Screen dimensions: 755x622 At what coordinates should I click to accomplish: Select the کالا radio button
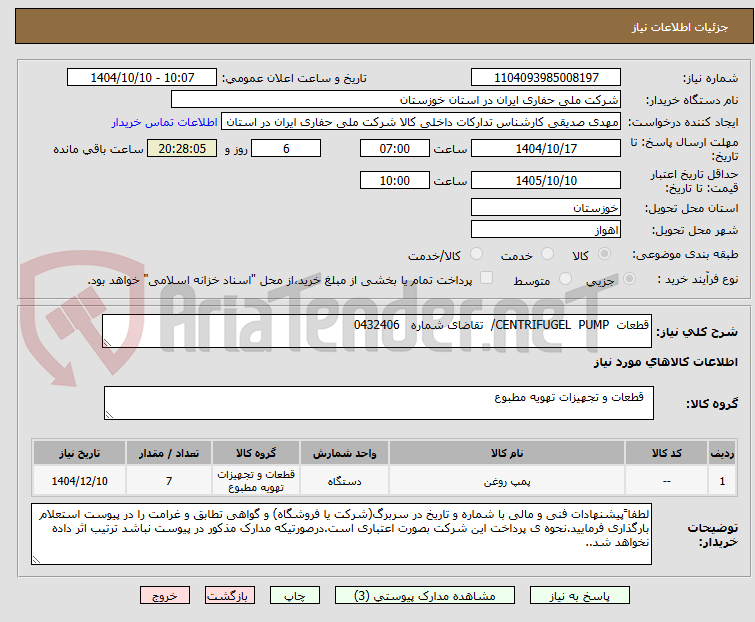pyautogui.click(x=604, y=254)
